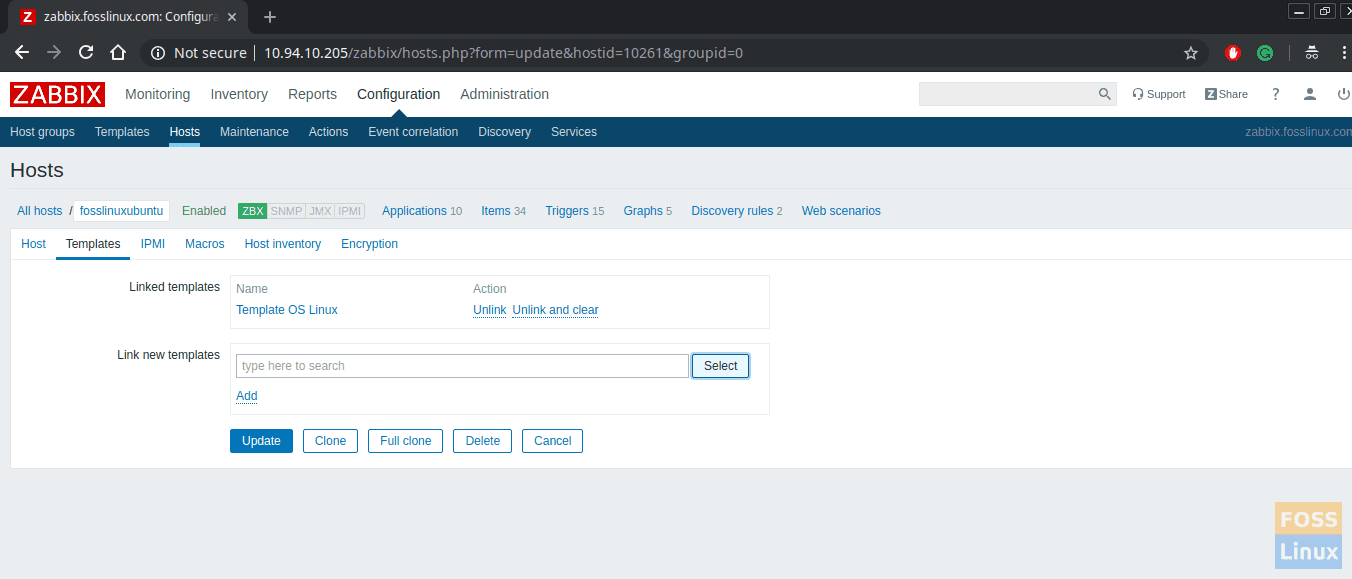Click the browser forward arrow
The image size is (1352, 579).
pyautogui.click(x=54, y=53)
